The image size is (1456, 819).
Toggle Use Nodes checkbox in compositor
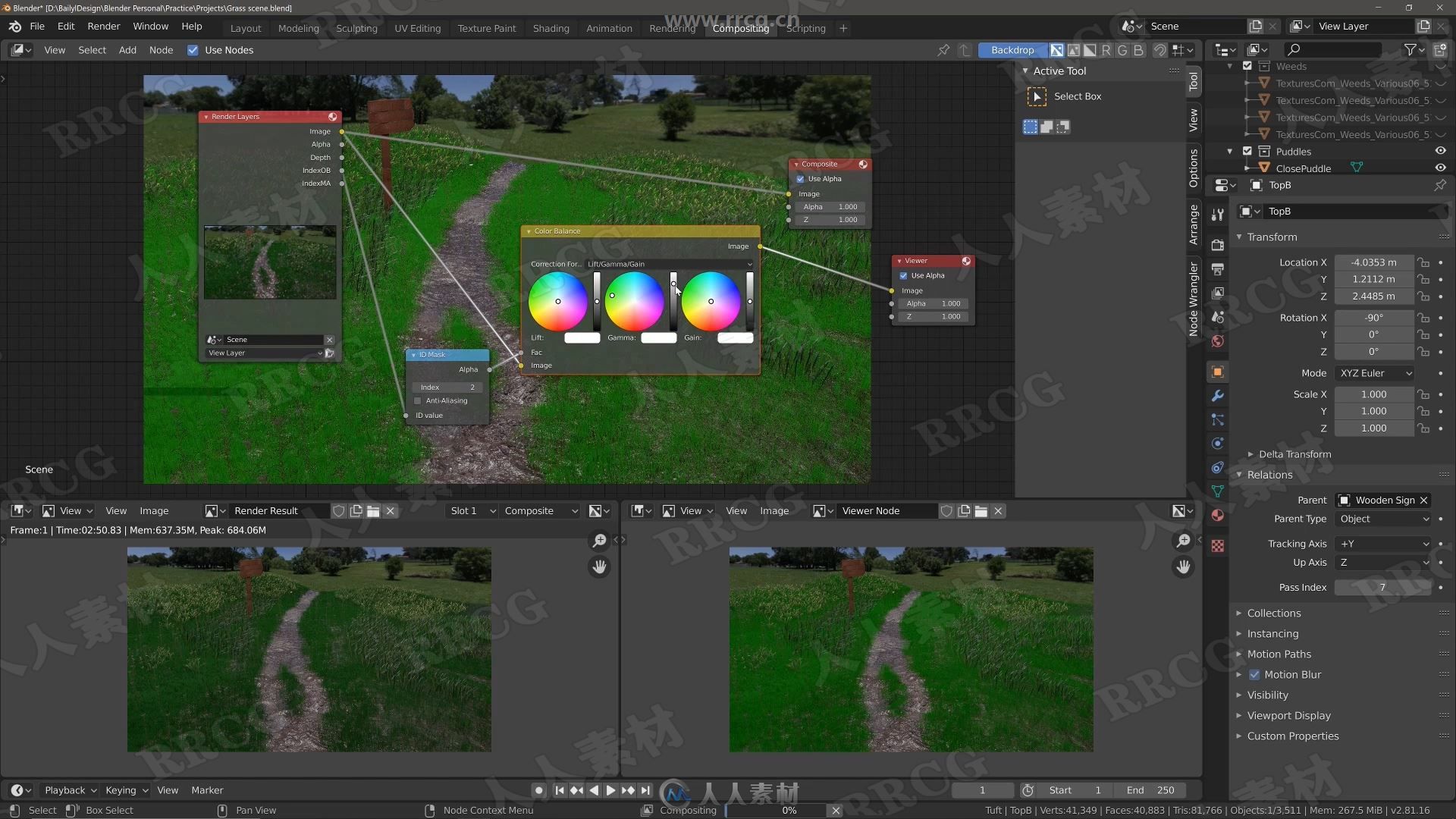[x=192, y=49]
